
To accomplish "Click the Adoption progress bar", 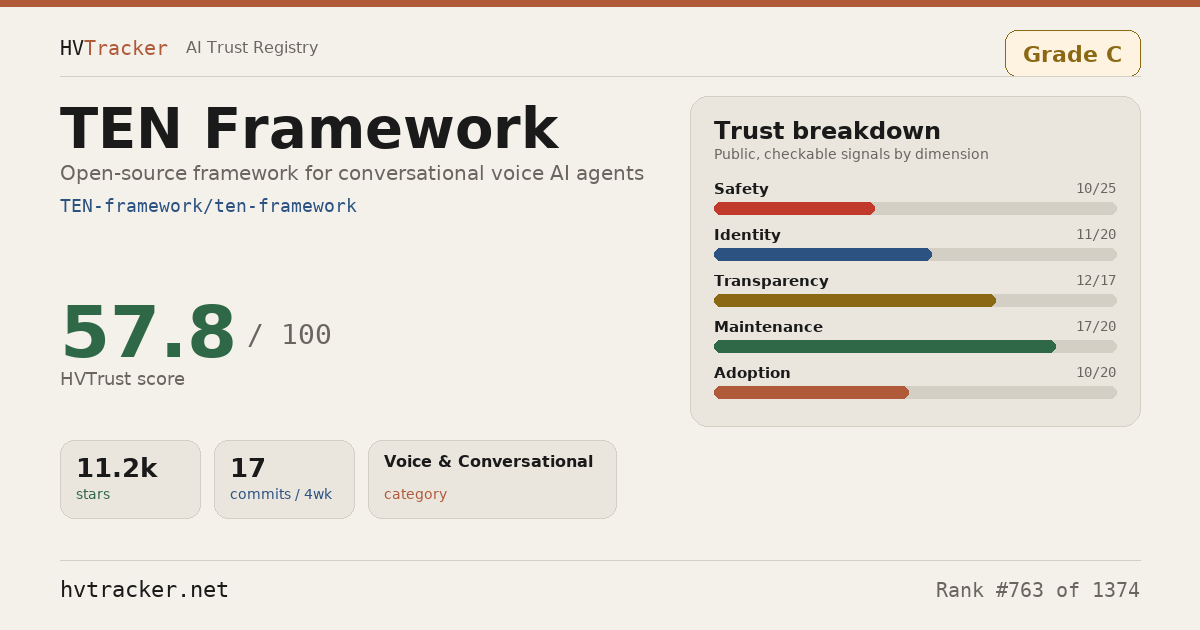I will pos(915,392).
